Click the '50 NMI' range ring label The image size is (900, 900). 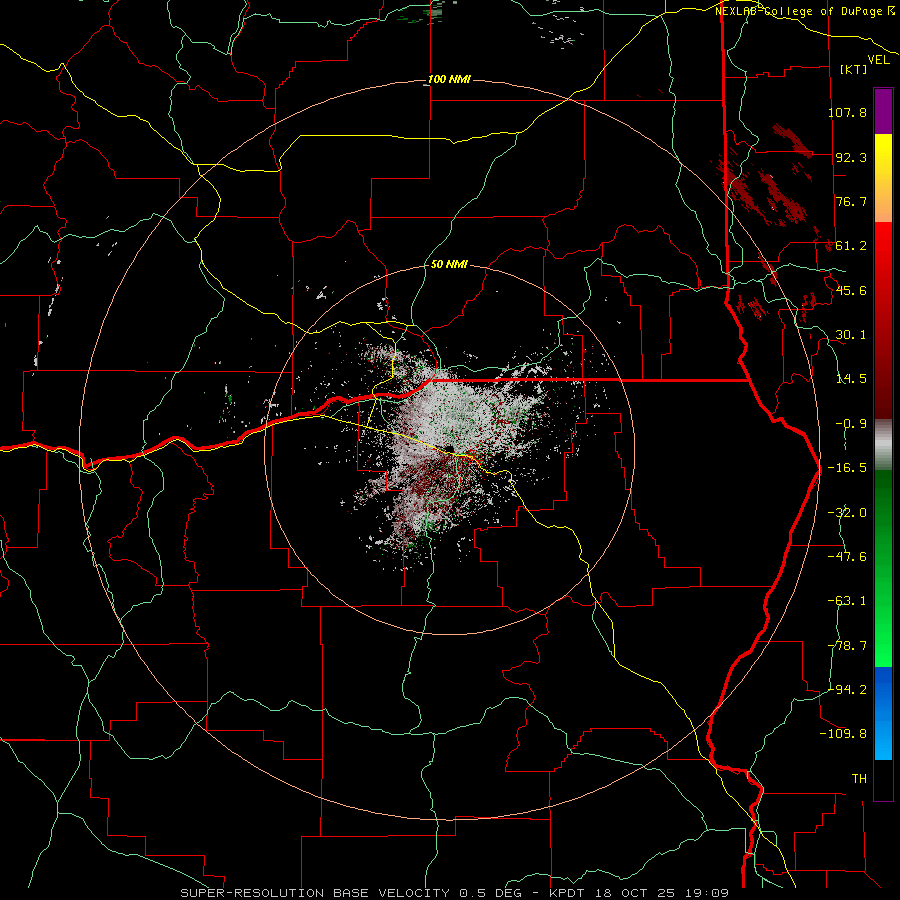coord(449,265)
